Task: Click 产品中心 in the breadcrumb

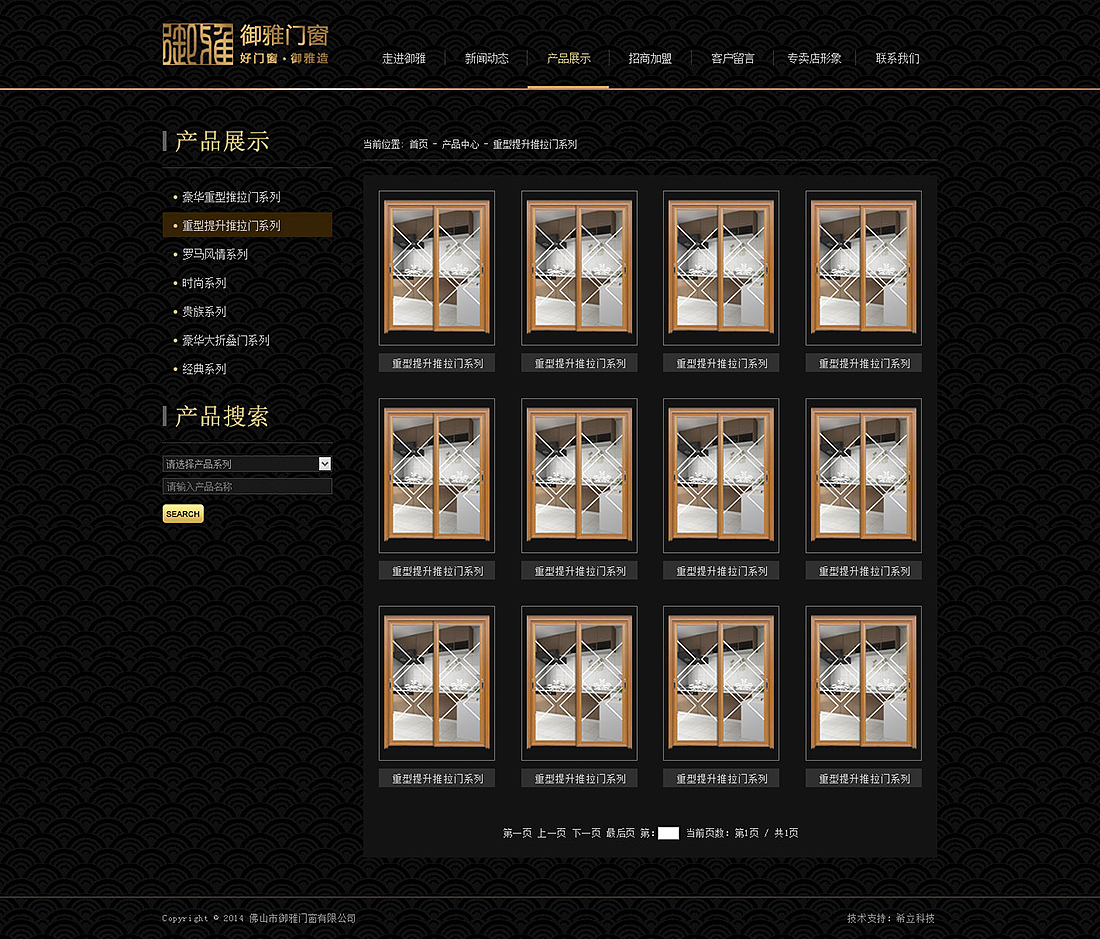Action: [460, 144]
